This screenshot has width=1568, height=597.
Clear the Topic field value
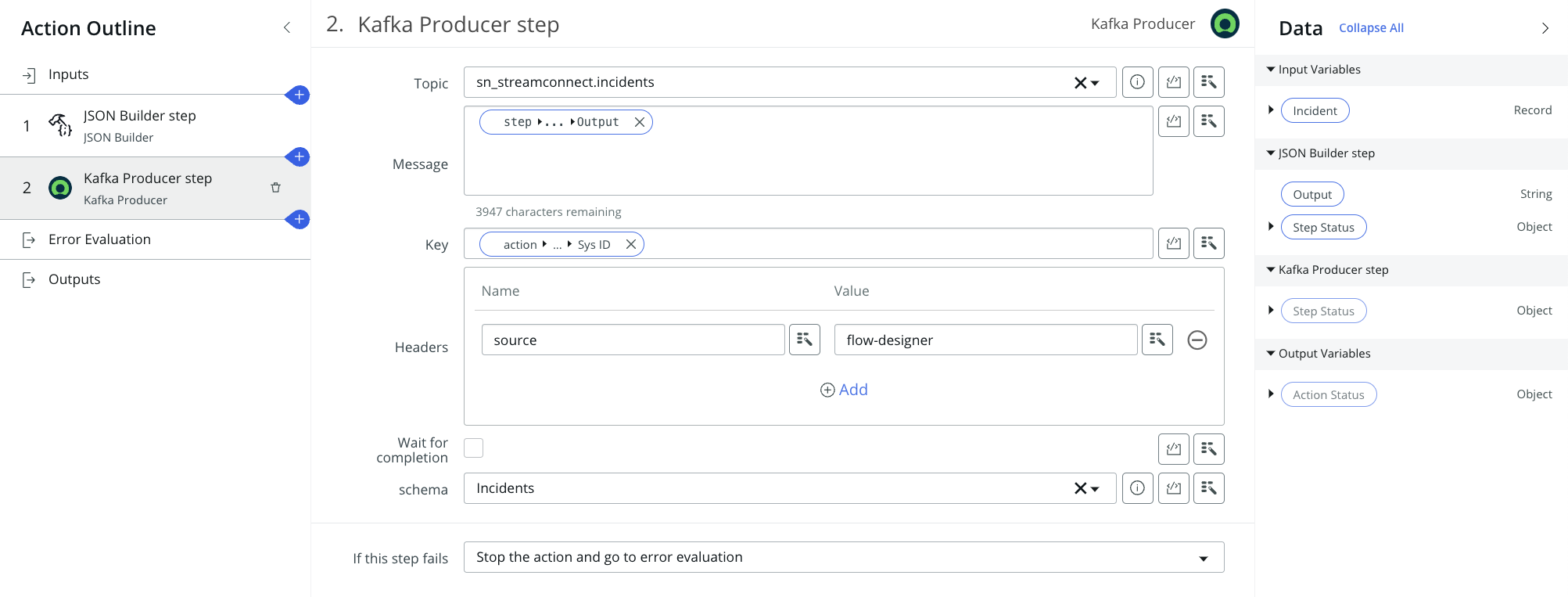(1080, 83)
